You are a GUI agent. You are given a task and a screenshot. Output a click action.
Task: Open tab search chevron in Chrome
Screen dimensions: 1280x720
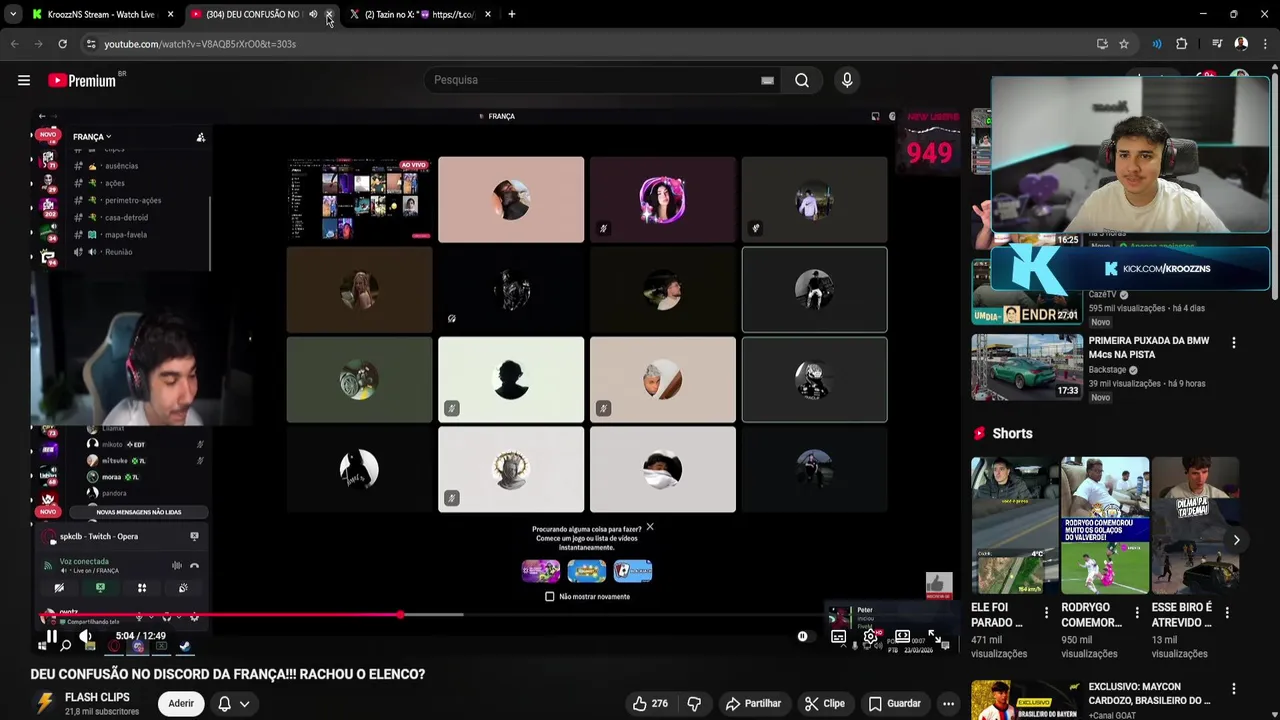(x=12, y=14)
